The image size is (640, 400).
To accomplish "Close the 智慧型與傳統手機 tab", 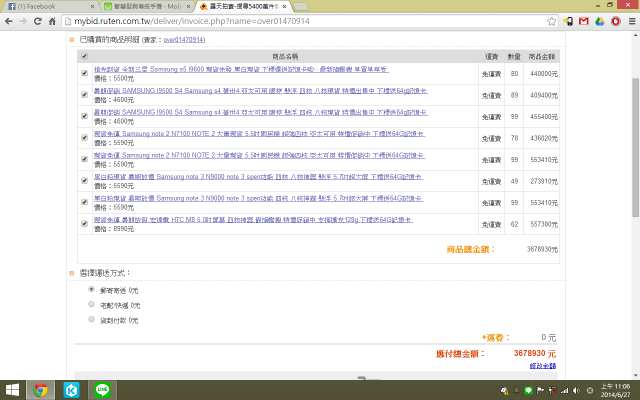I will click(x=188, y=7).
